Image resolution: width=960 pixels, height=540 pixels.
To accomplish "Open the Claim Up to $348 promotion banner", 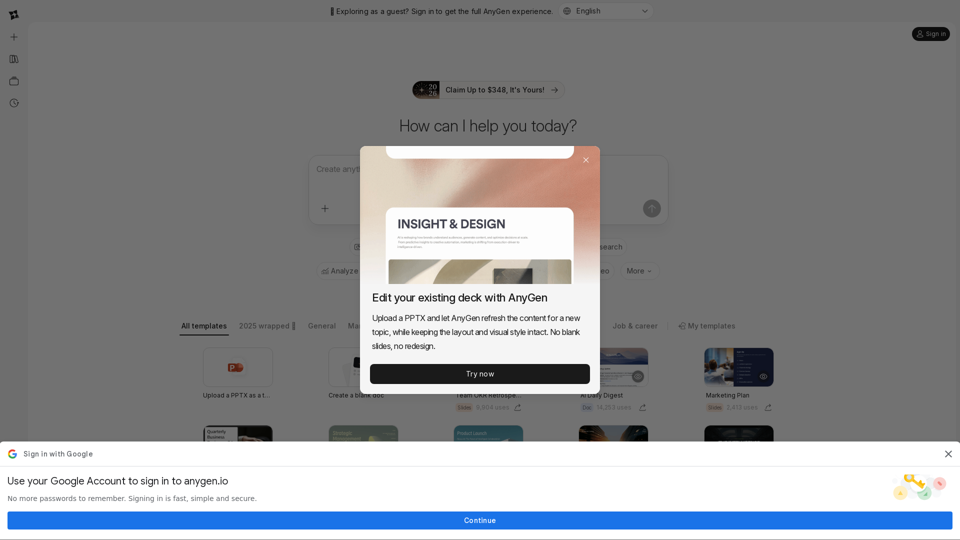I will 488,90.
